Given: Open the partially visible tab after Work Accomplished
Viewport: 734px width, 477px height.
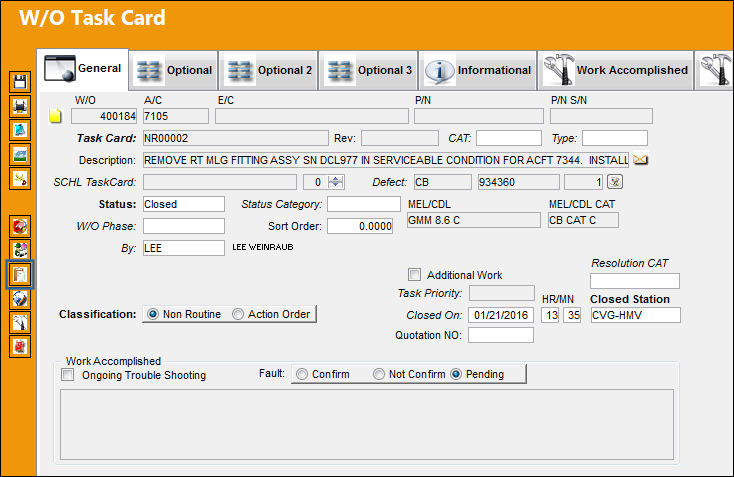Looking at the screenshot, I should coord(715,70).
